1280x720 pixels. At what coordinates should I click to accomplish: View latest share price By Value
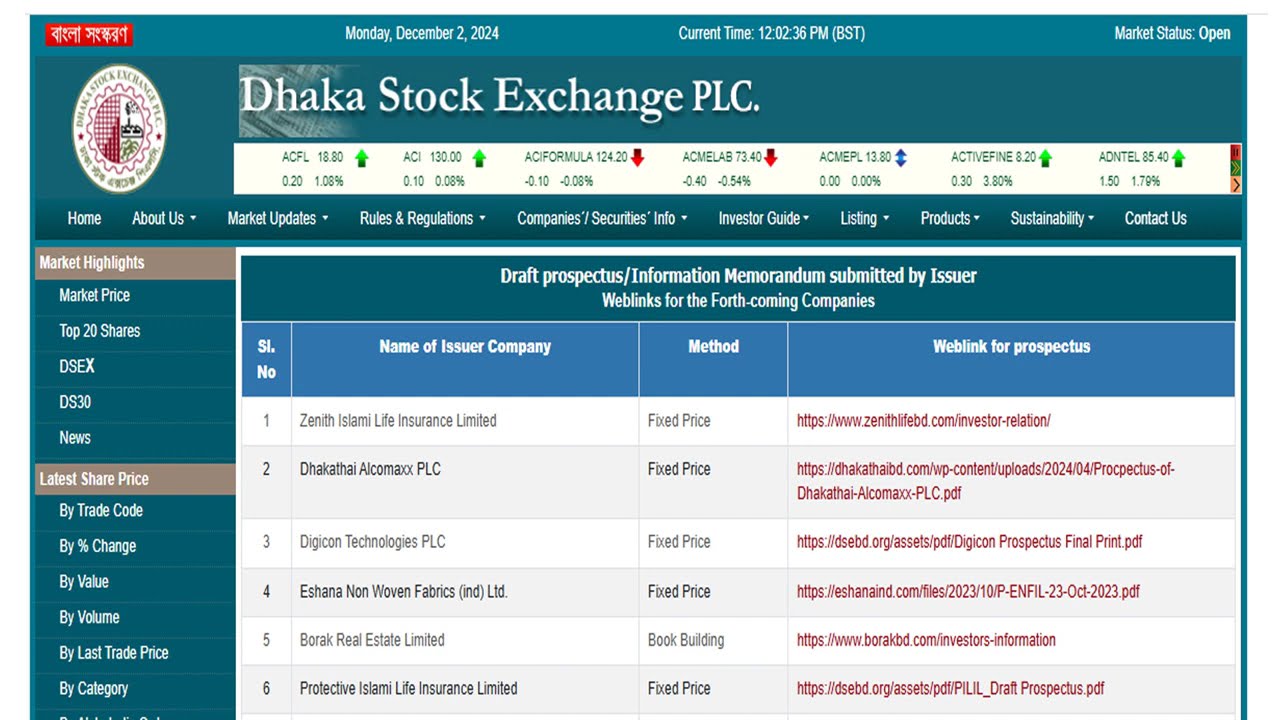pyautogui.click(x=84, y=582)
